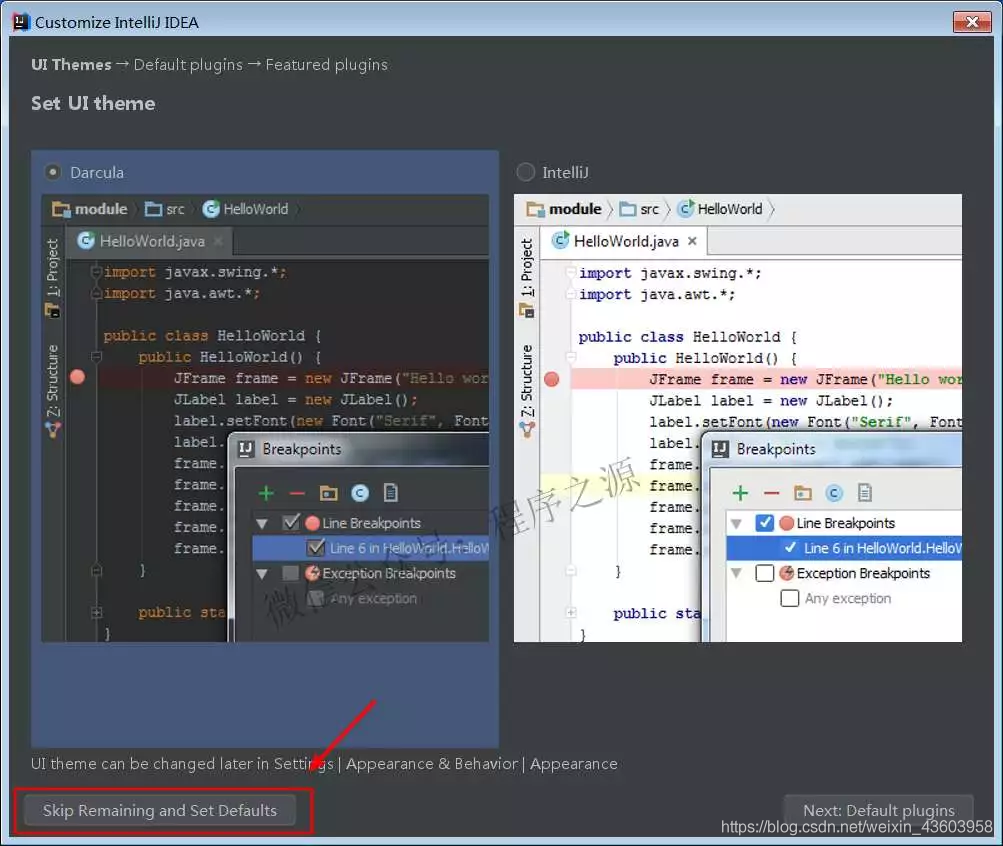The height and width of the screenshot is (846, 1003).
Task: Expand public static fold marker in IntelliJ gutter
Action: pos(571,613)
